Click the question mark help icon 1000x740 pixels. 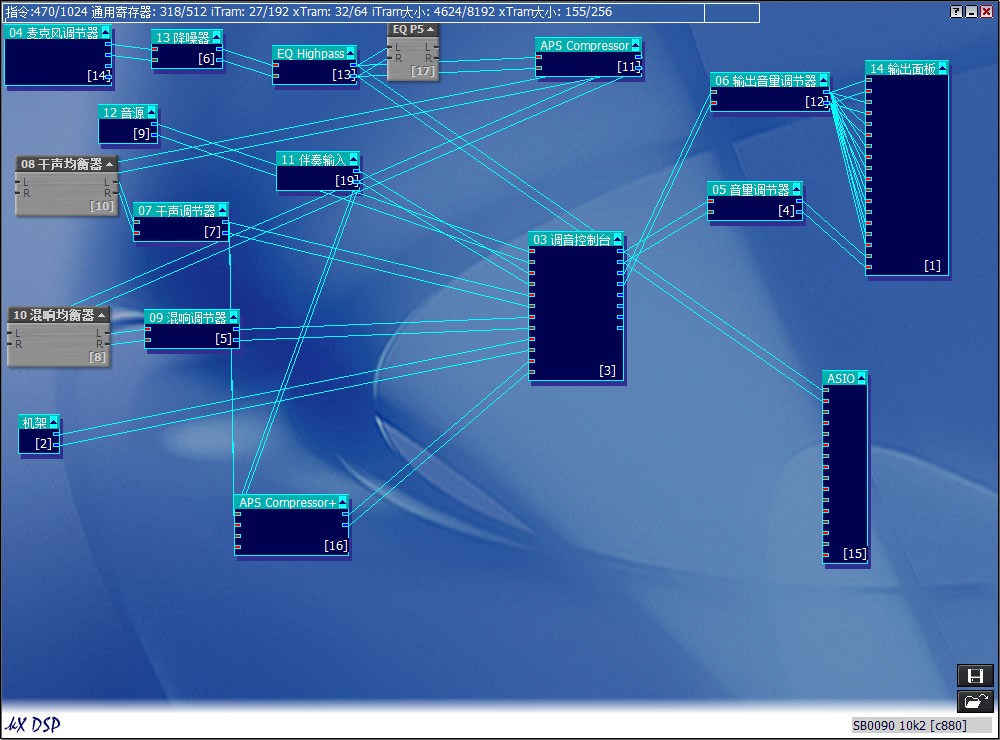[x=956, y=11]
